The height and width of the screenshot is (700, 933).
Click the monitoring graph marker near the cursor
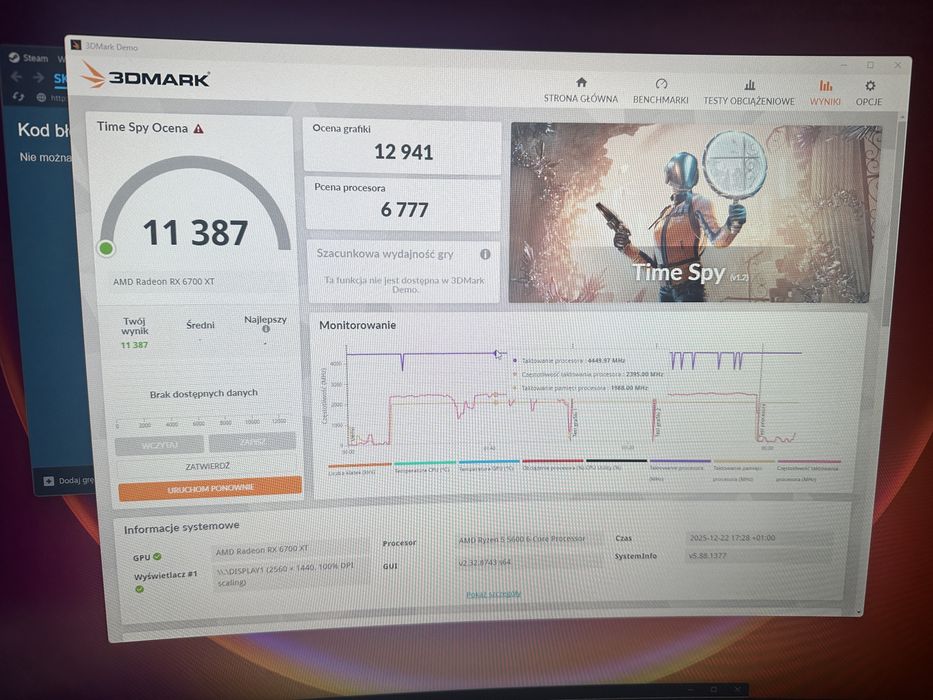click(x=495, y=354)
